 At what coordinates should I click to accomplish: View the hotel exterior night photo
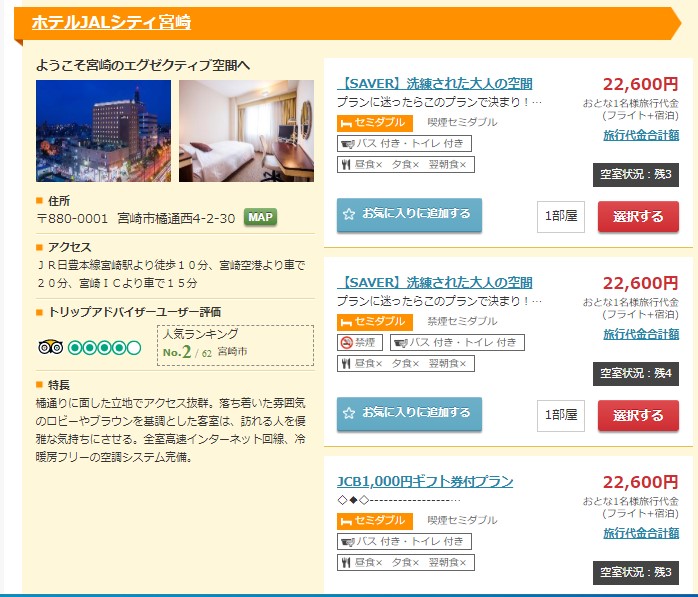pos(103,131)
